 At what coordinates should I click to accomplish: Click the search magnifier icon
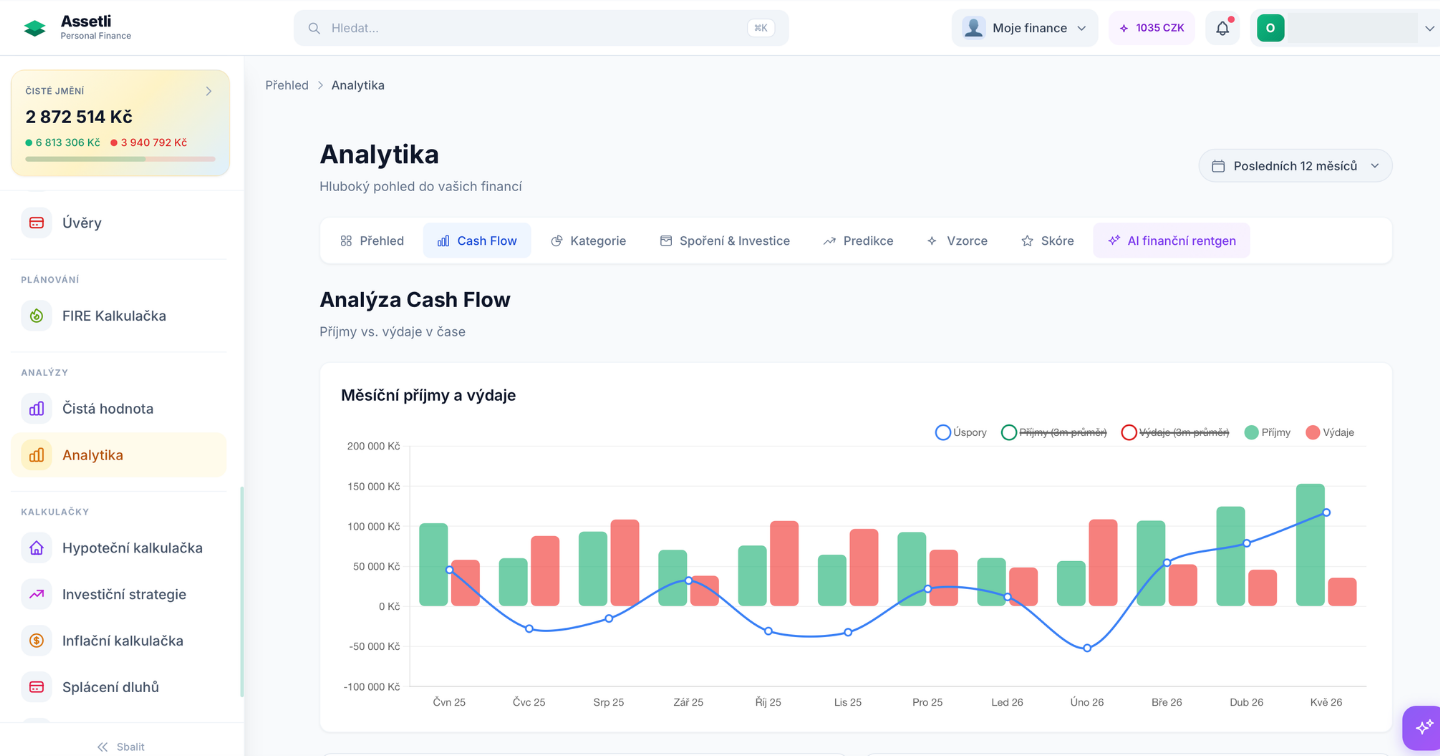click(314, 28)
